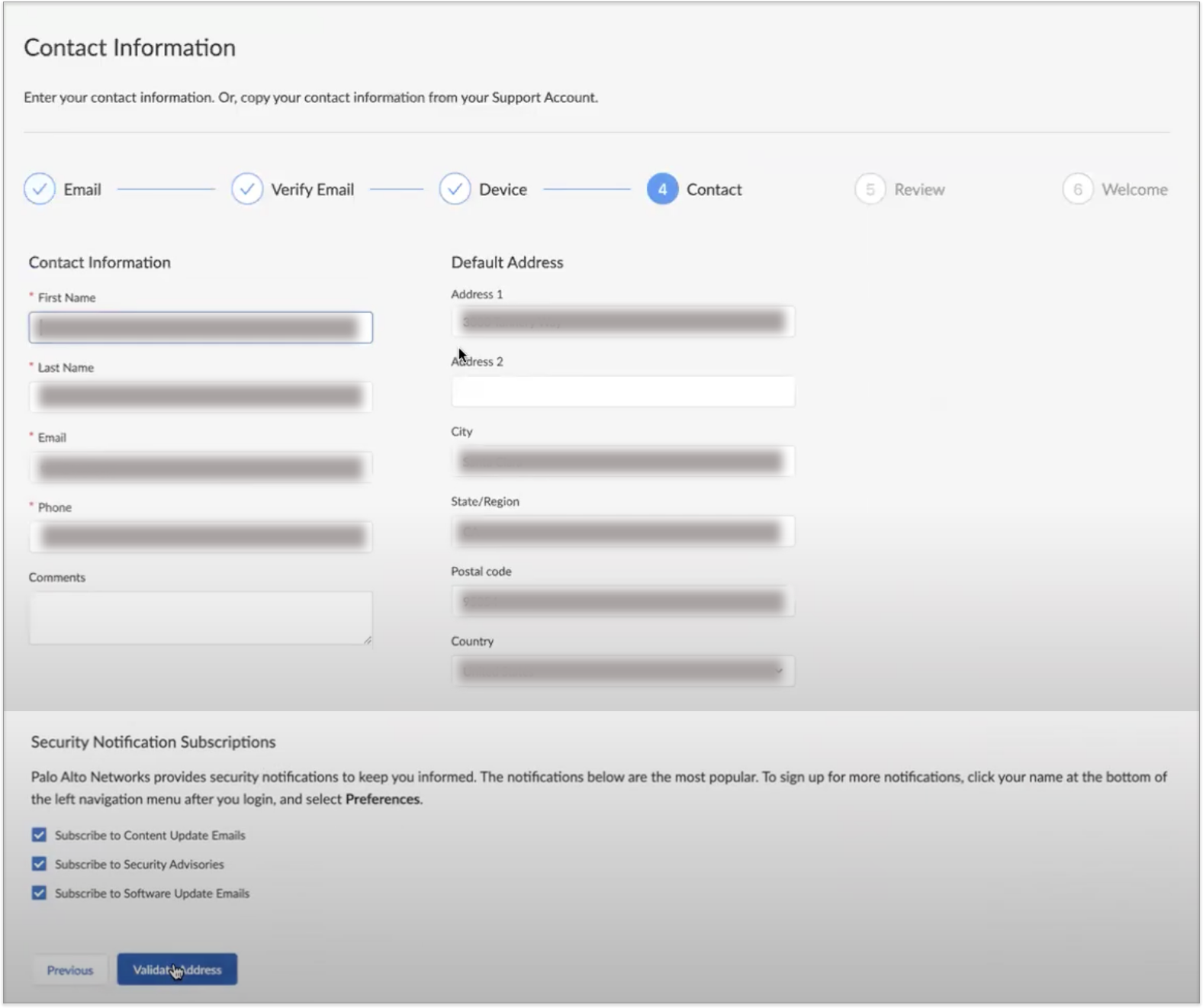This screenshot has height=1008, width=1203.
Task: Focus the Address 2 input field
Action: coord(622,391)
